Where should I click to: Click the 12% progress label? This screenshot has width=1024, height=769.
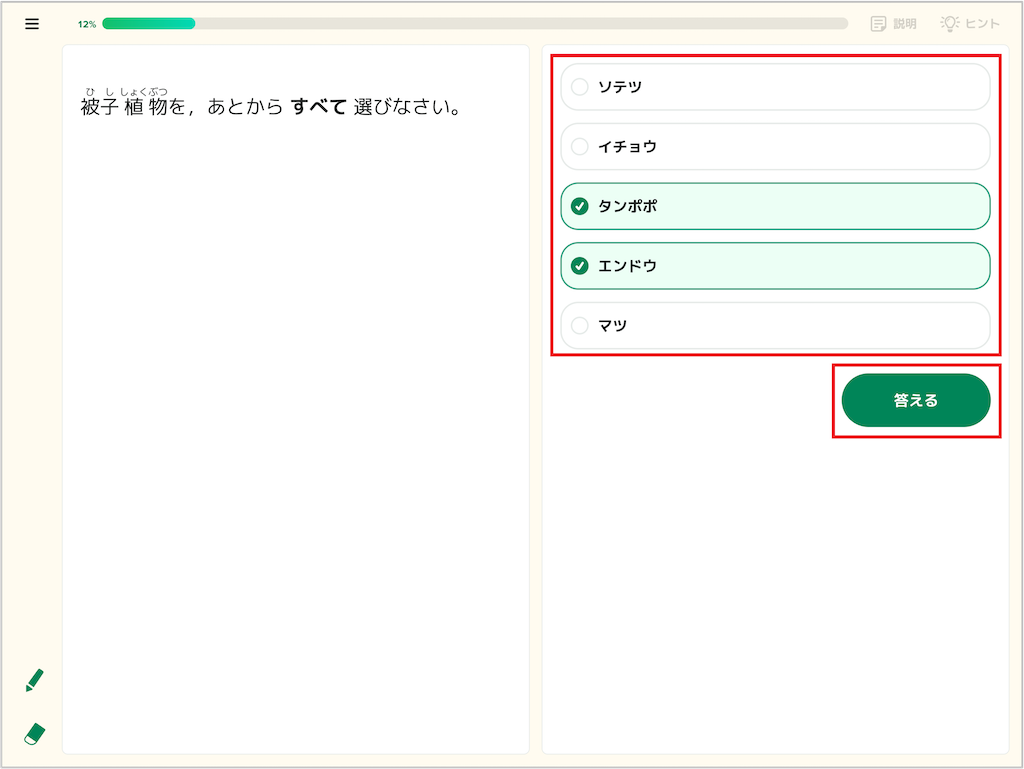pos(87,24)
